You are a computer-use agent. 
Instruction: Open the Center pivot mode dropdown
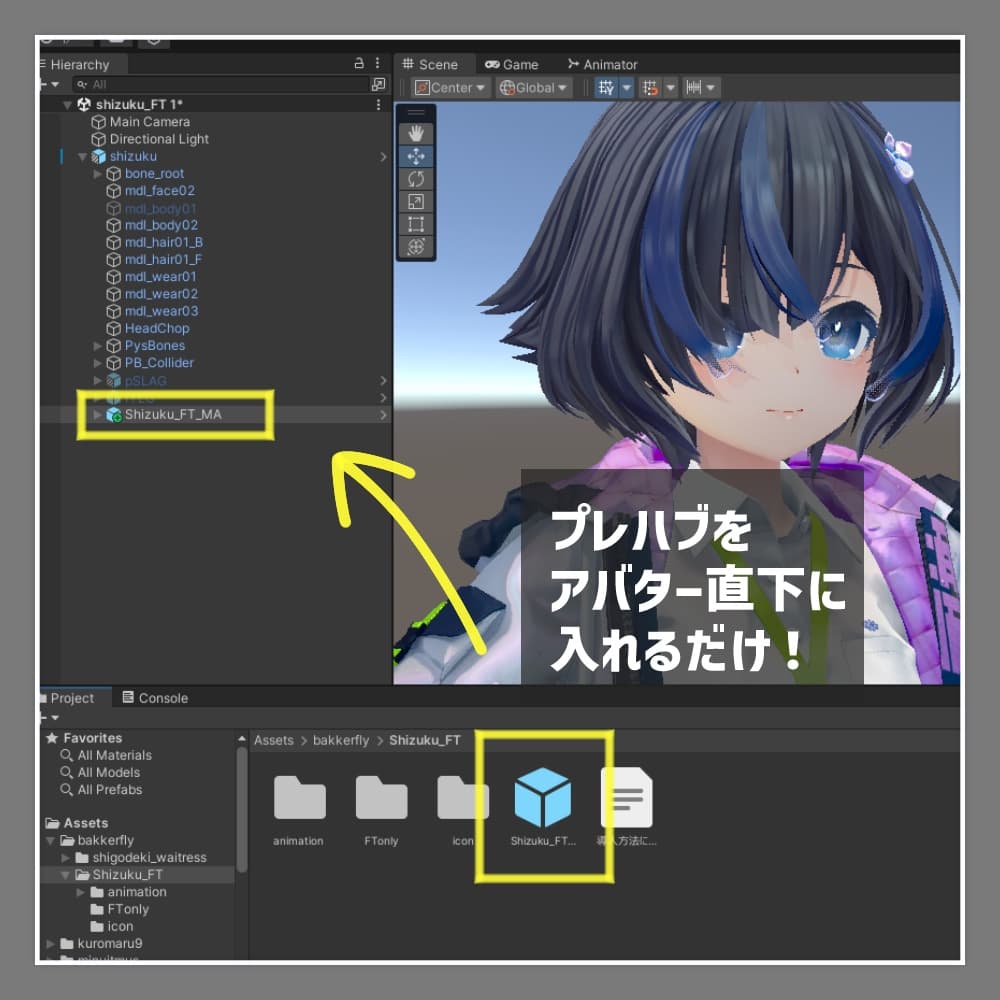click(451, 88)
